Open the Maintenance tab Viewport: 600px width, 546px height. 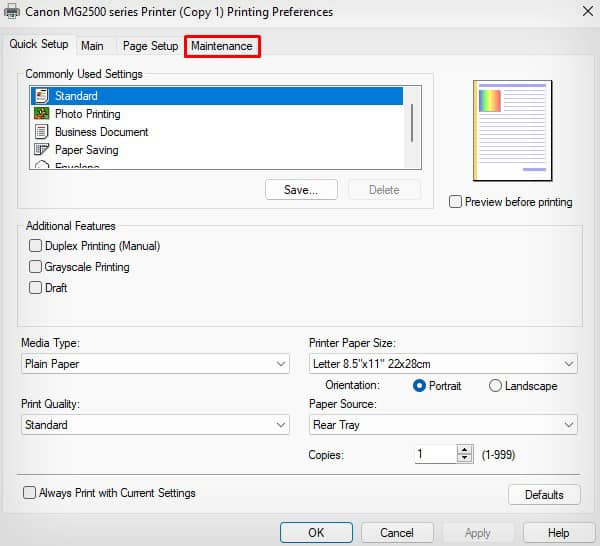222,46
